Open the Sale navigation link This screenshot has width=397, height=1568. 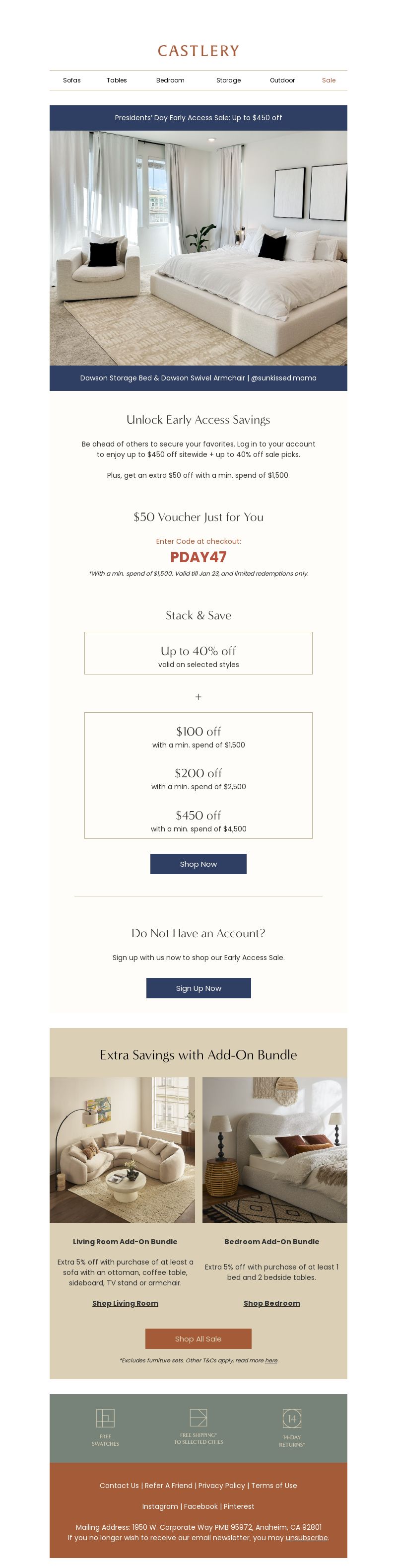coord(329,80)
